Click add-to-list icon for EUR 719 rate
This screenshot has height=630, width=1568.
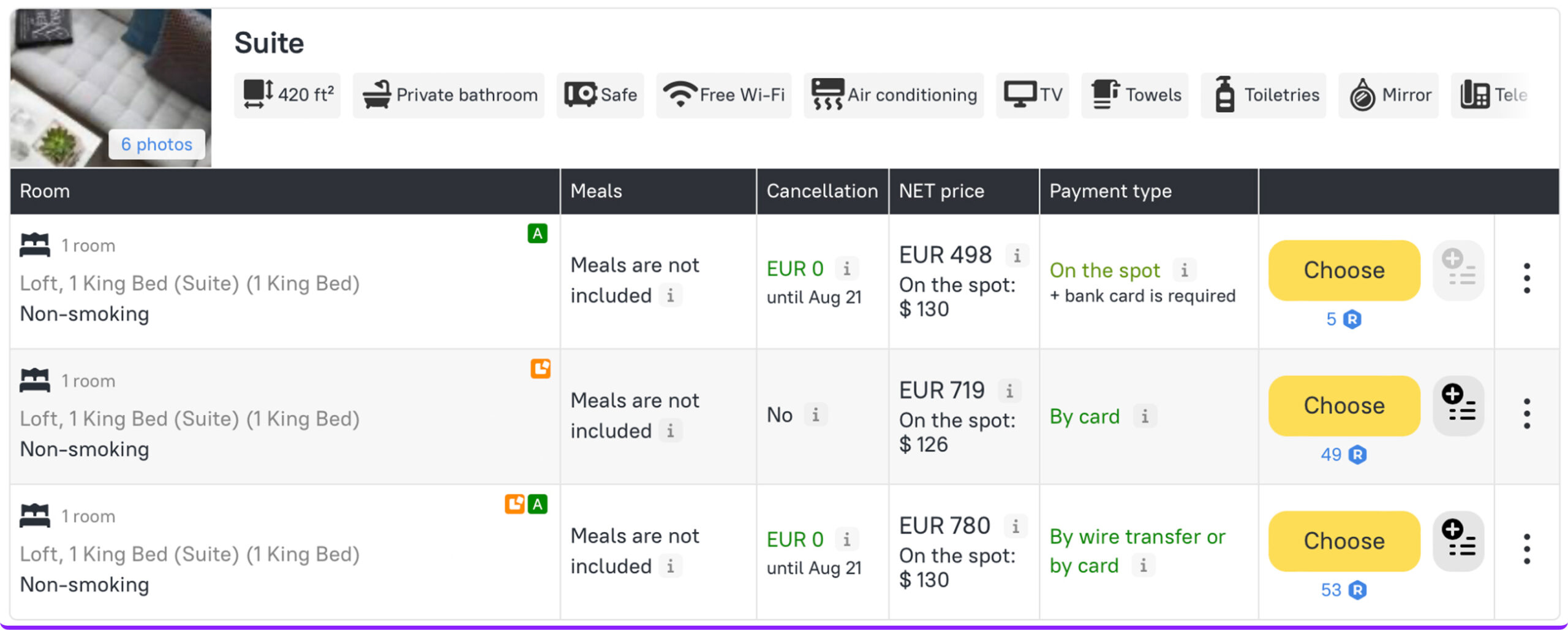[x=1458, y=406]
